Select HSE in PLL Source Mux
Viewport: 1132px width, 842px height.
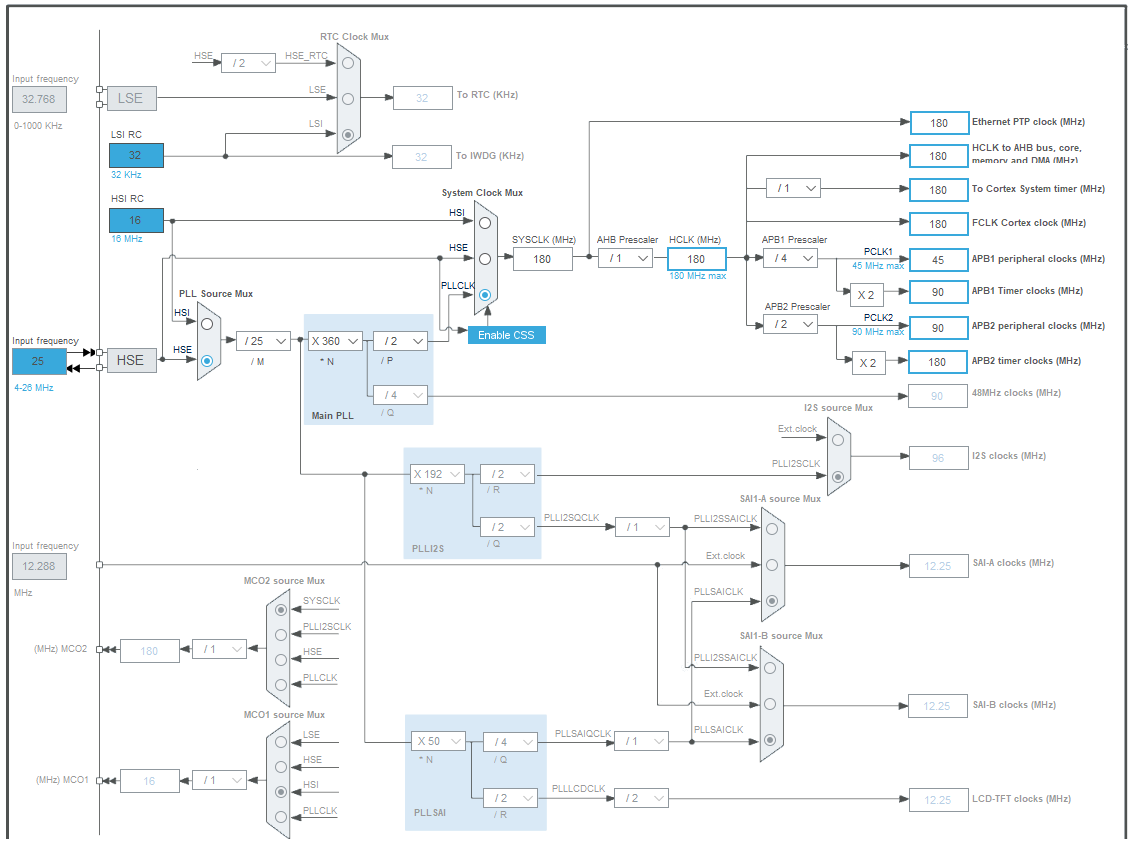207,360
